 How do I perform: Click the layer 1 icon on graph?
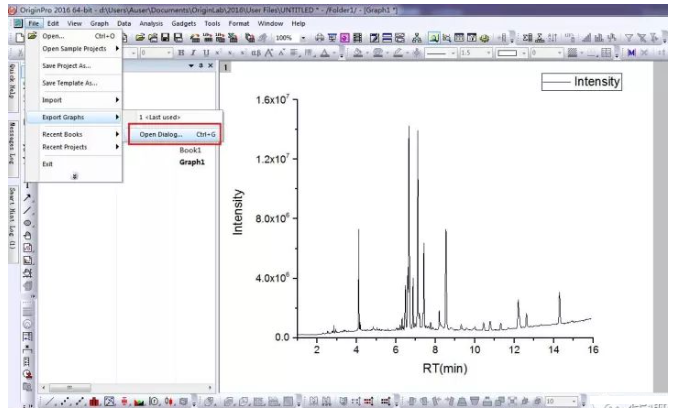click(x=227, y=68)
